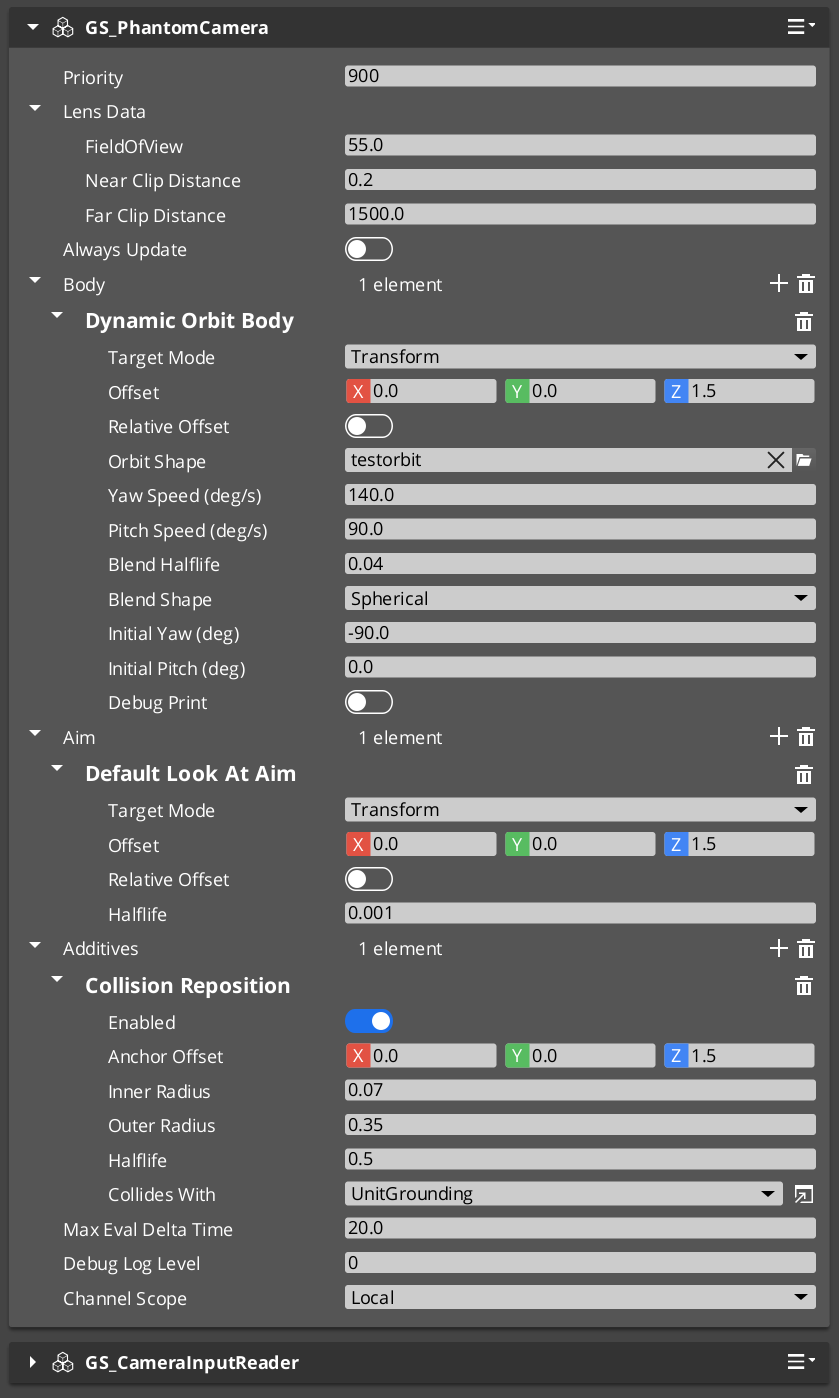The height and width of the screenshot is (1398, 839).
Task: Remove the Dynamic Orbit Body element
Action: pyautogui.click(x=803, y=321)
